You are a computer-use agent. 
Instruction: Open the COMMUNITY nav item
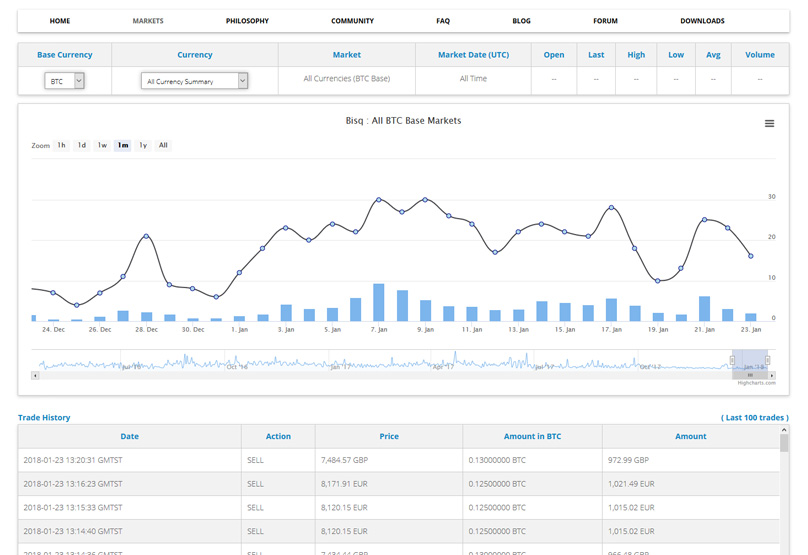pos(352,21)
